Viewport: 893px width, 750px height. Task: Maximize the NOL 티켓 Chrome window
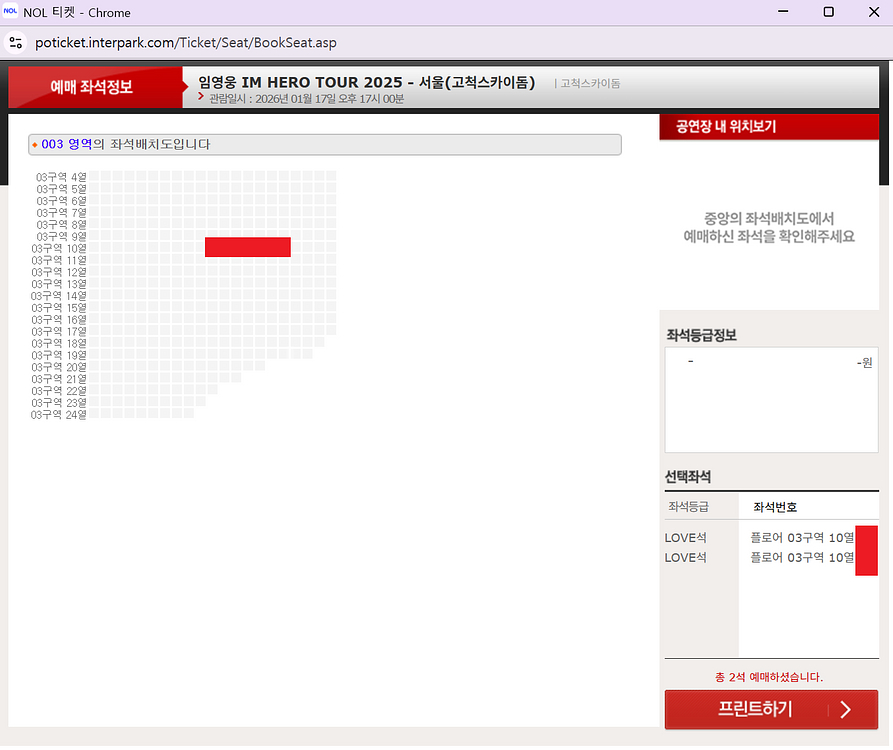click(828, 13)
